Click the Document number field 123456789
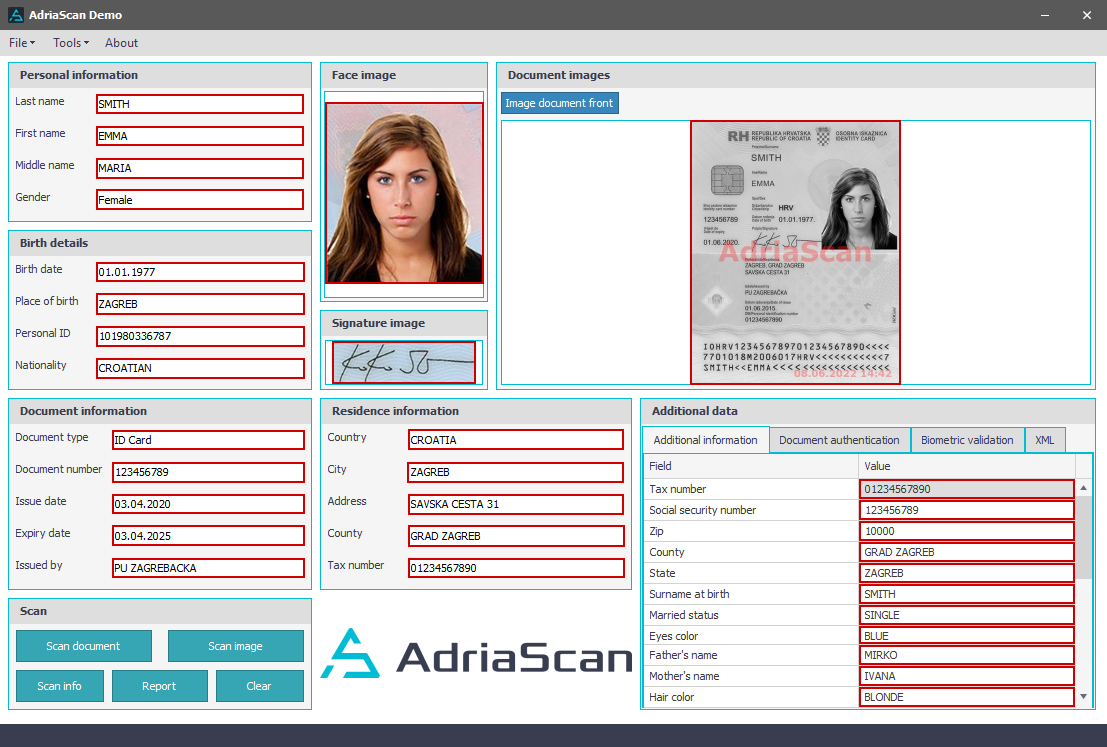The image size is (1107, 747). click(208, 472)
